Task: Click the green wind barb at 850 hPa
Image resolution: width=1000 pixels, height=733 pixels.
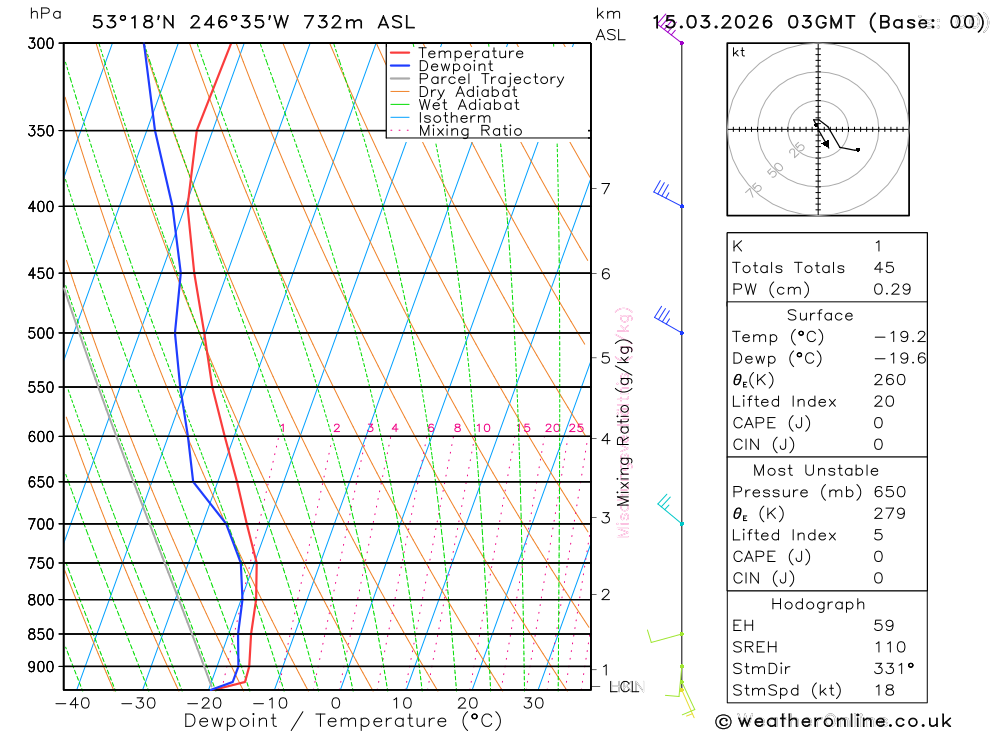Action: [665, 636]
